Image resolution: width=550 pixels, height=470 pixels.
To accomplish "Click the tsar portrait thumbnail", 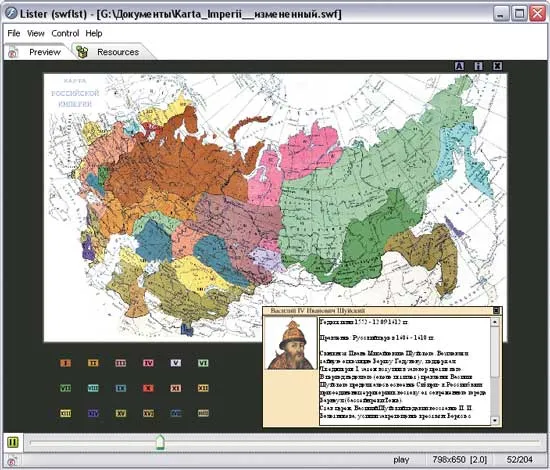I will (x=291, y=344).
